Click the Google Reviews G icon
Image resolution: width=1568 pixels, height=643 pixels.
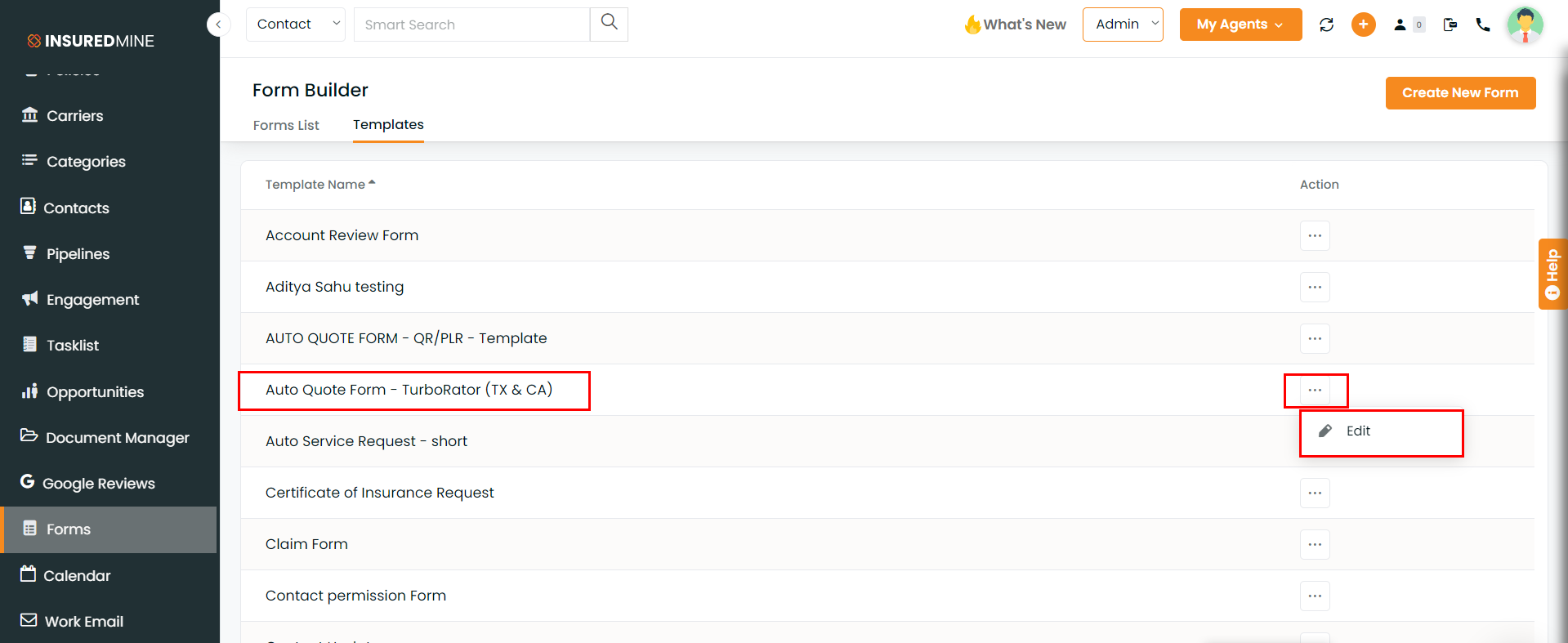[27, 481]
